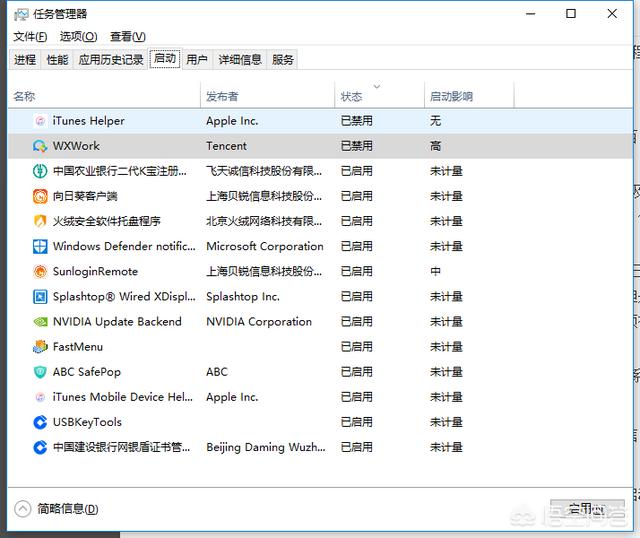
Task: Click 已启用 status for NVIDIA Update Backend
Action: (x=356, y=322)
